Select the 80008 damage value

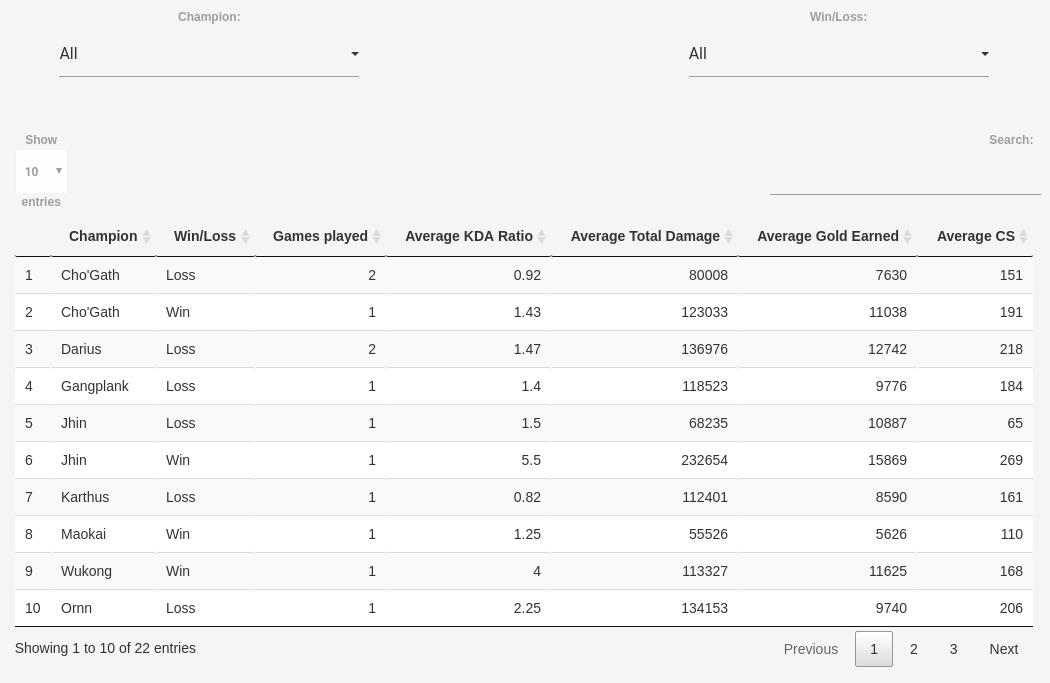point(708,275)
